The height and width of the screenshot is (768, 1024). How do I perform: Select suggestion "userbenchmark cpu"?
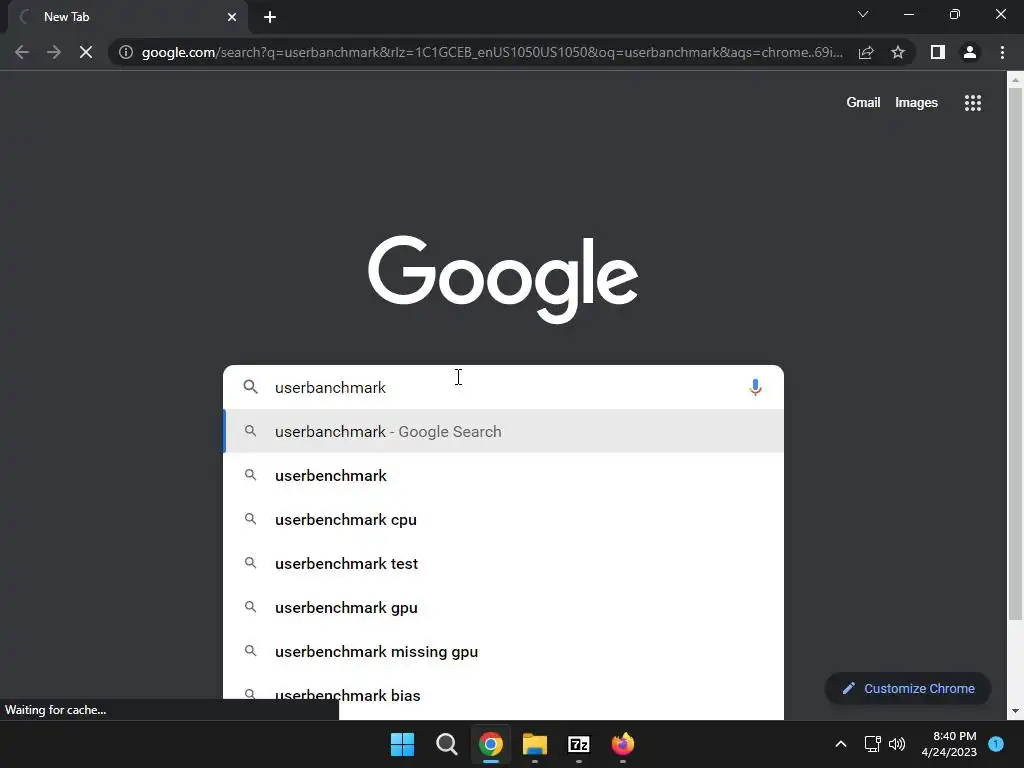coord(504,519)
